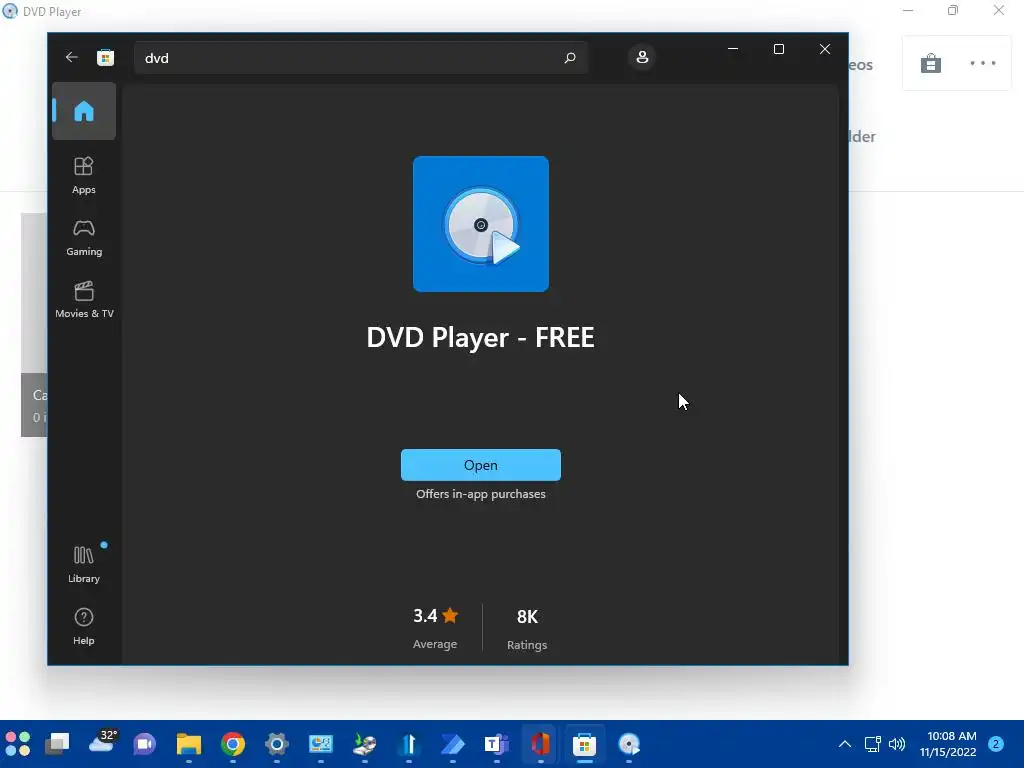Open weather widget showing 32°

coord(103,743)
